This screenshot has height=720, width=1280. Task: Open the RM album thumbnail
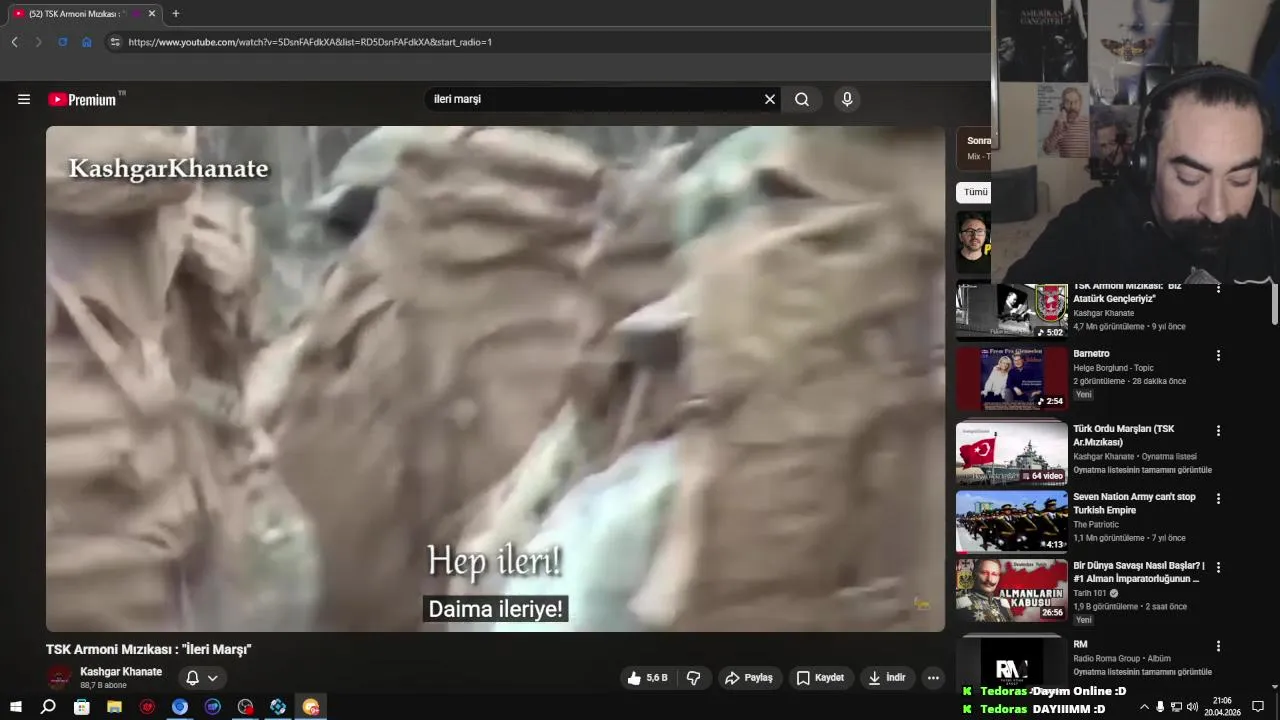coord(1011,661)
